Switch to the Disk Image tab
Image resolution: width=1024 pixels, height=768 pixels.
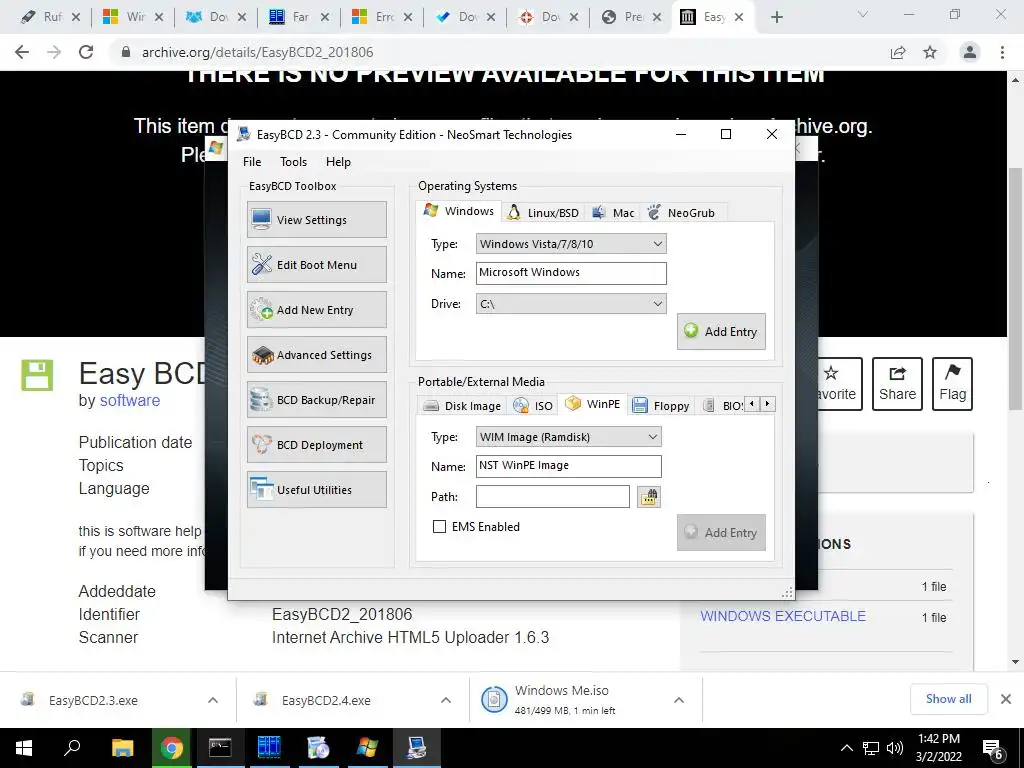click(462, 406)
